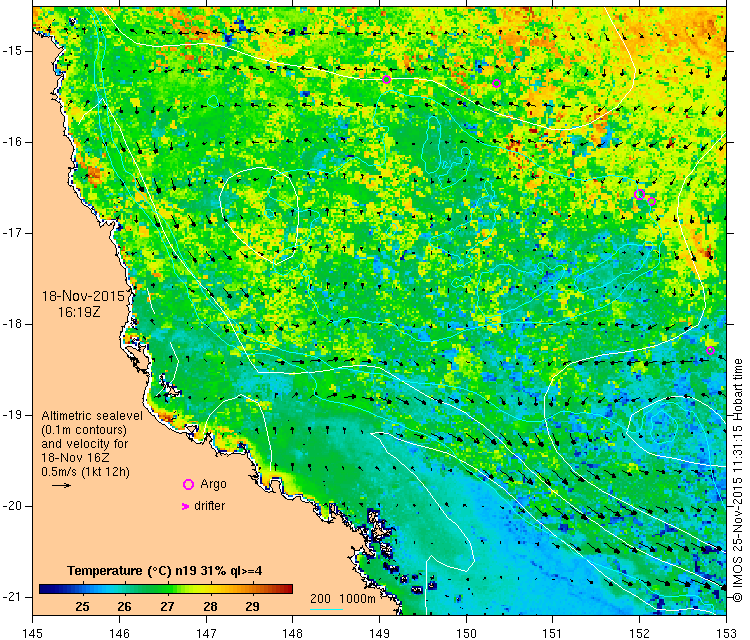Click the IMOS copyright timestamp text
Image resolution: width=750 pixels, height=640 pixels.
pyautogui.click(x=738, y=480)
